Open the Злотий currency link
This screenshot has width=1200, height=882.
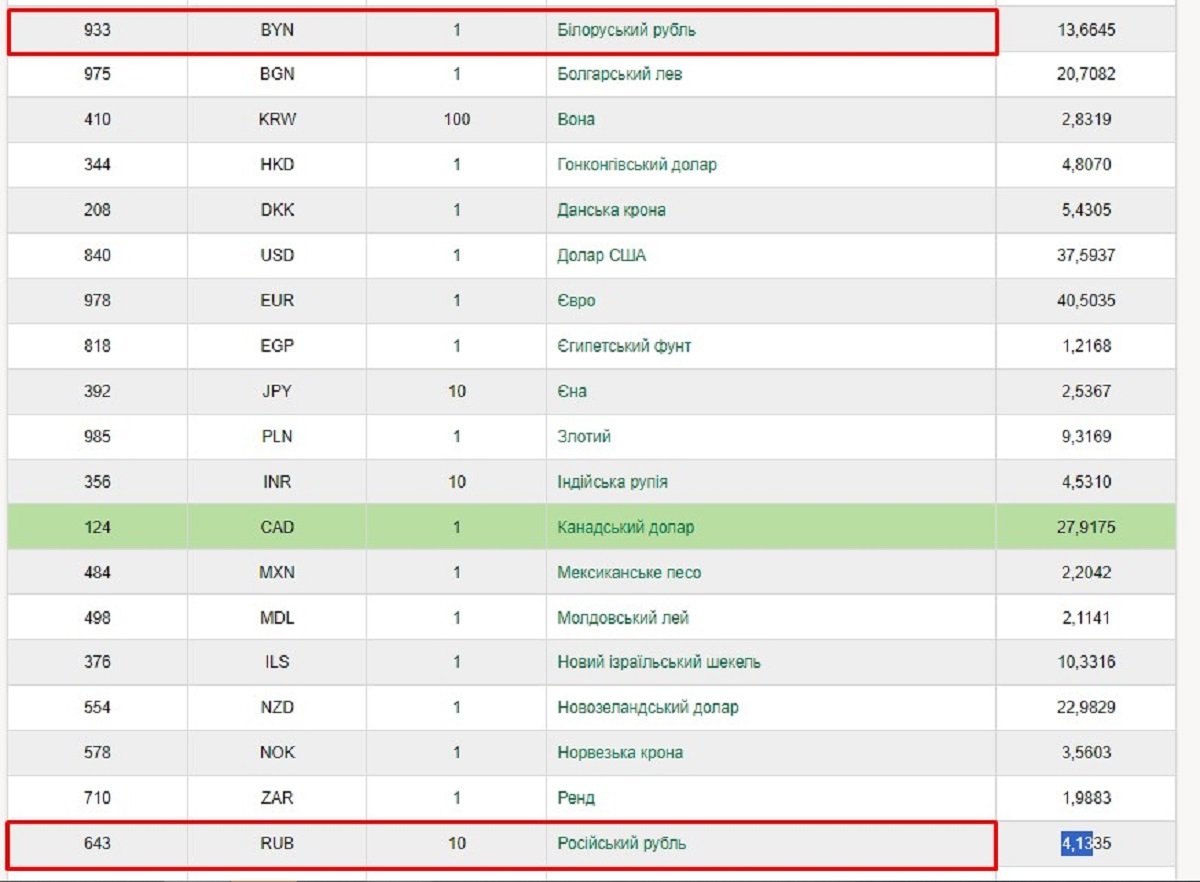pos(584,436)
